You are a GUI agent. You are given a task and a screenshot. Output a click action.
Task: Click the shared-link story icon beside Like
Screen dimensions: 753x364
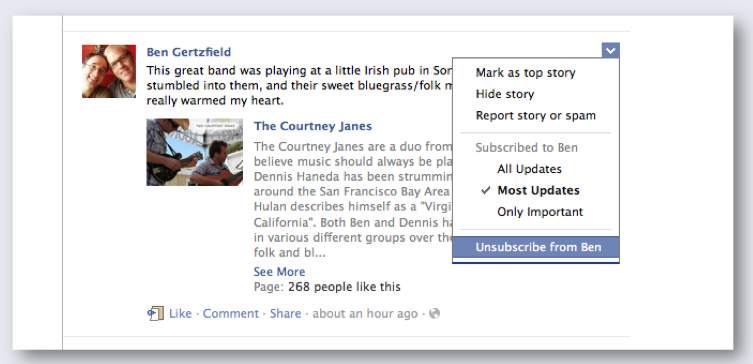[156, 314]
